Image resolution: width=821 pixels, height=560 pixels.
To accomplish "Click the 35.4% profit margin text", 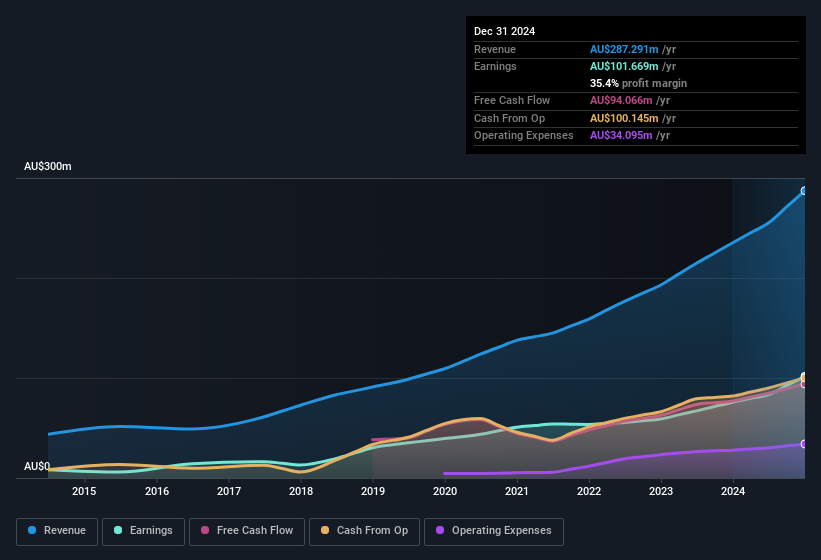I will (638, 83).
